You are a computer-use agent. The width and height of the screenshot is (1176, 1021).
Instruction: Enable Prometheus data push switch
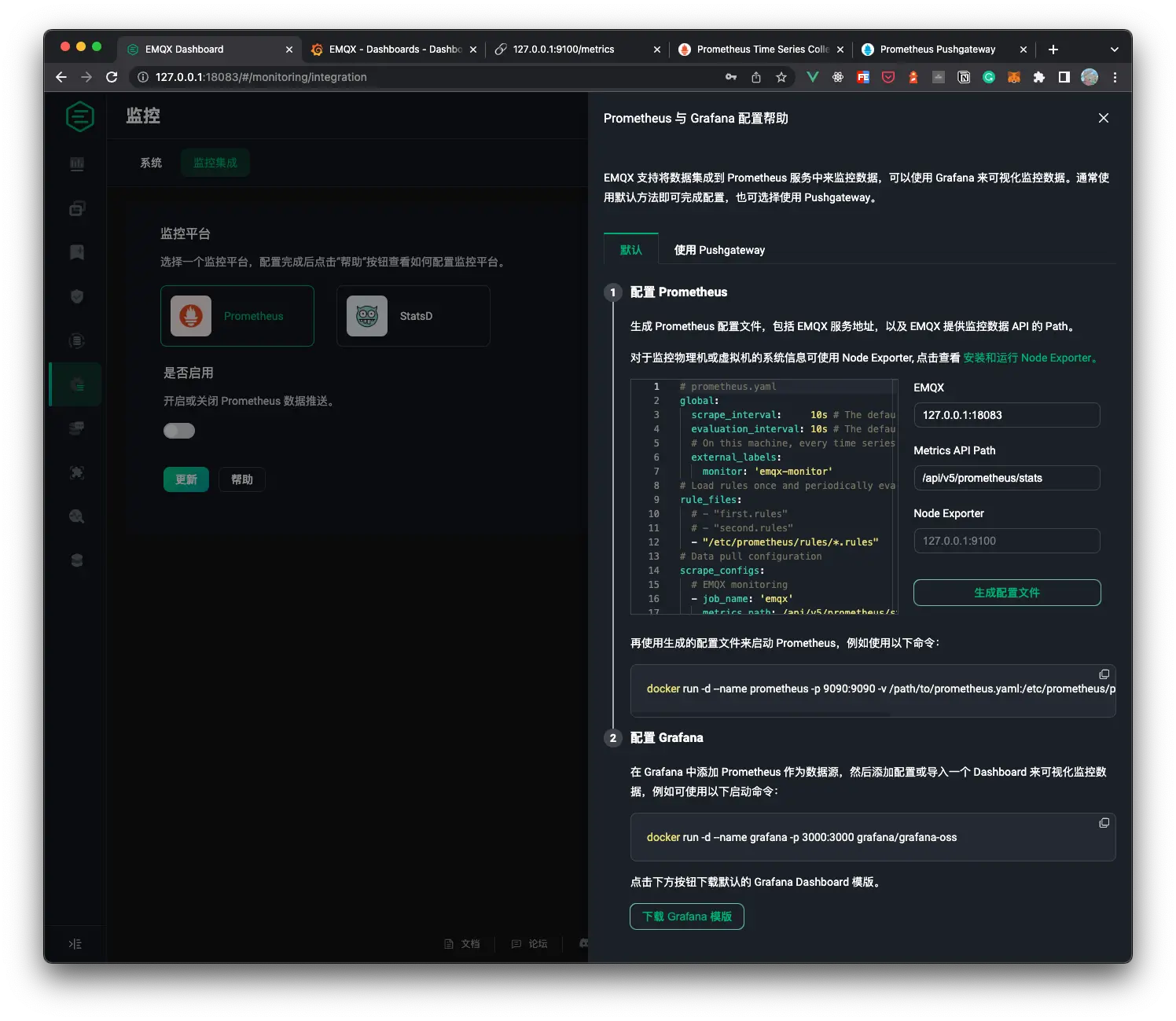(x=179, y=430)
